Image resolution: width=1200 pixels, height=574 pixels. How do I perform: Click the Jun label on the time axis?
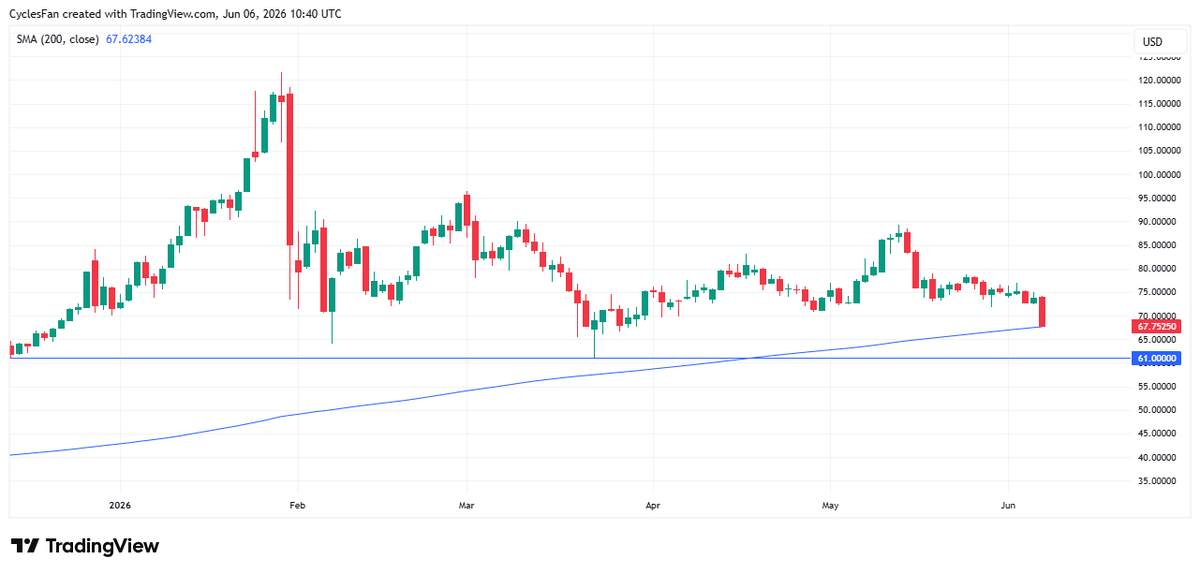click(x=1008, y=505)
